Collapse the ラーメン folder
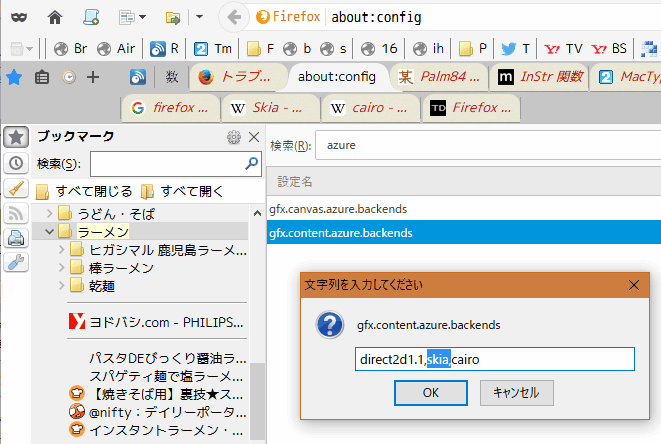Image resolution: width=661 pixels, height=444 pixels. (49, 231)
